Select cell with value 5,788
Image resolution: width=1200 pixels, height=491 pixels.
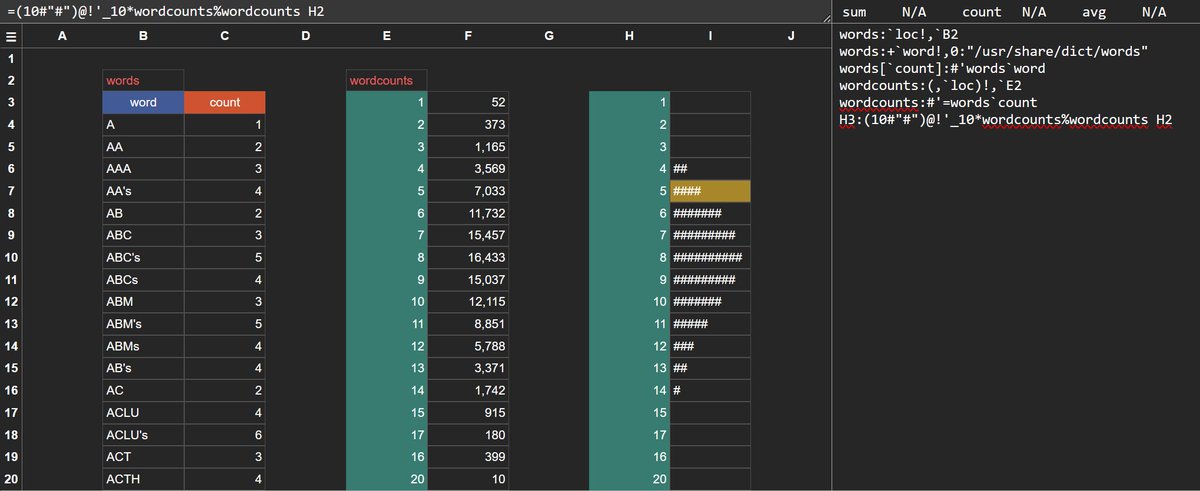click(467, 344)
